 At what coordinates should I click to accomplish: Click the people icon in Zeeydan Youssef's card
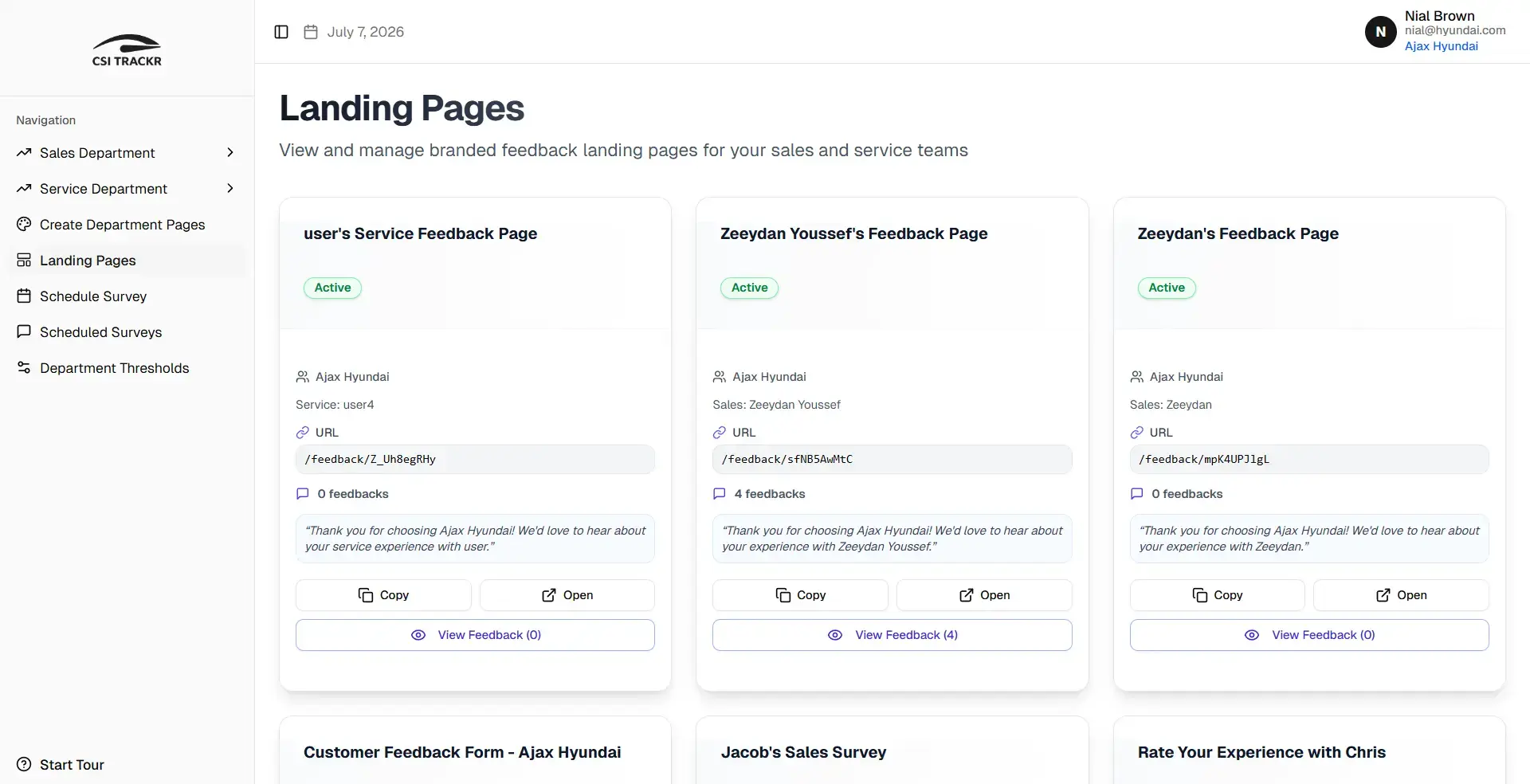pos(719,377)
